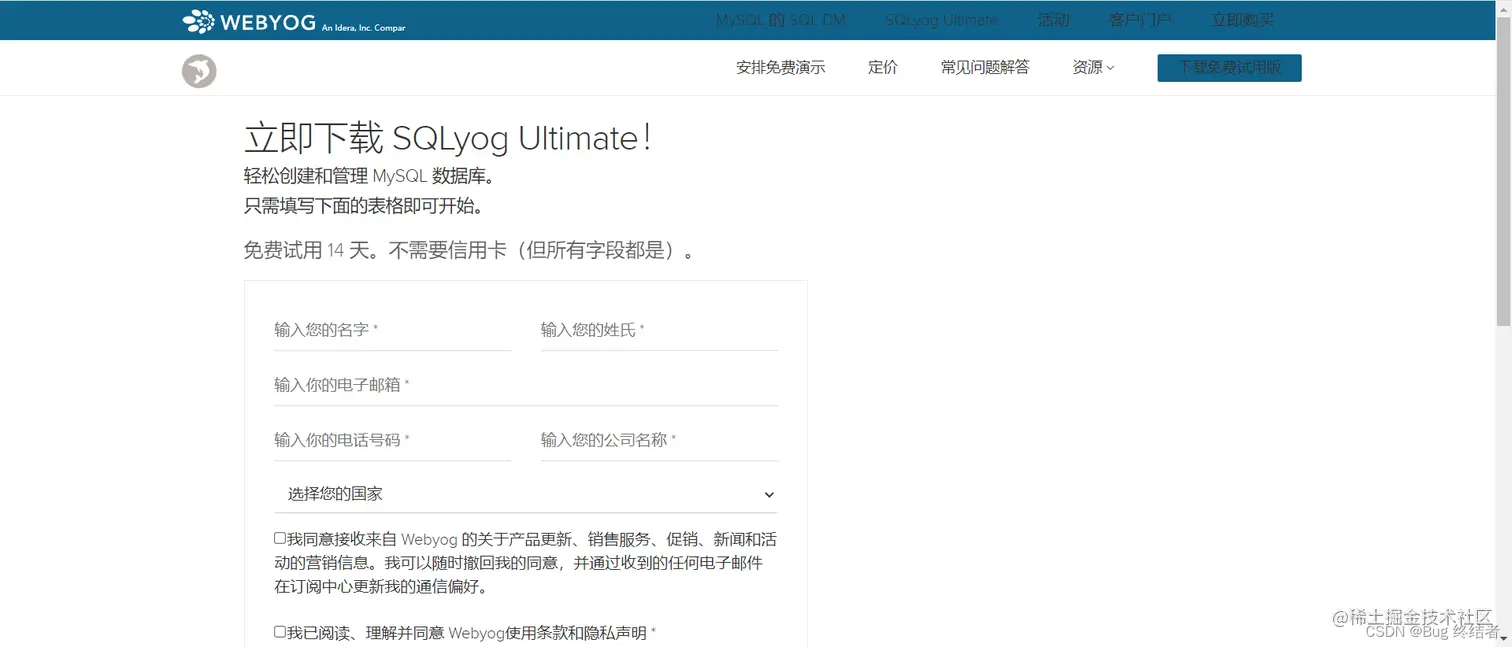Click the gray SQLyog dolphin icon
This screenshot has width=1512, height=647.
[199, 71]
